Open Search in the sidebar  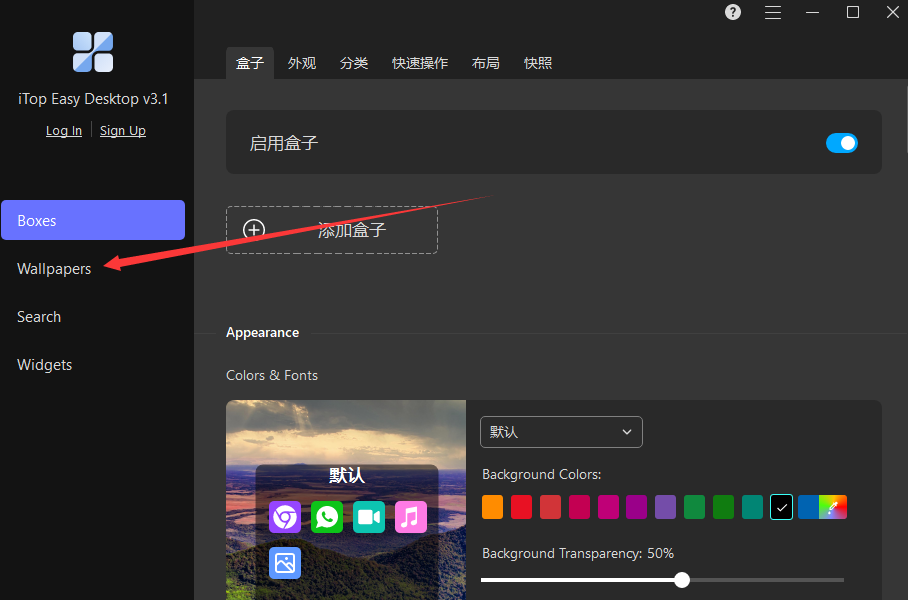(x=39, y=317)
